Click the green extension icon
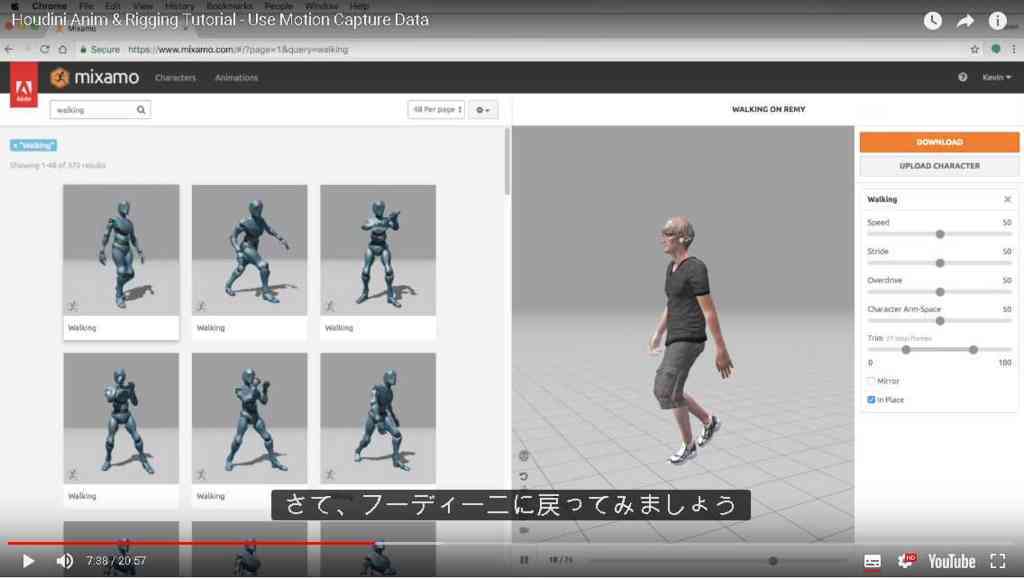Image resolution: width=1024 pixels, height=579 pixels. click(x=995, y=49)
